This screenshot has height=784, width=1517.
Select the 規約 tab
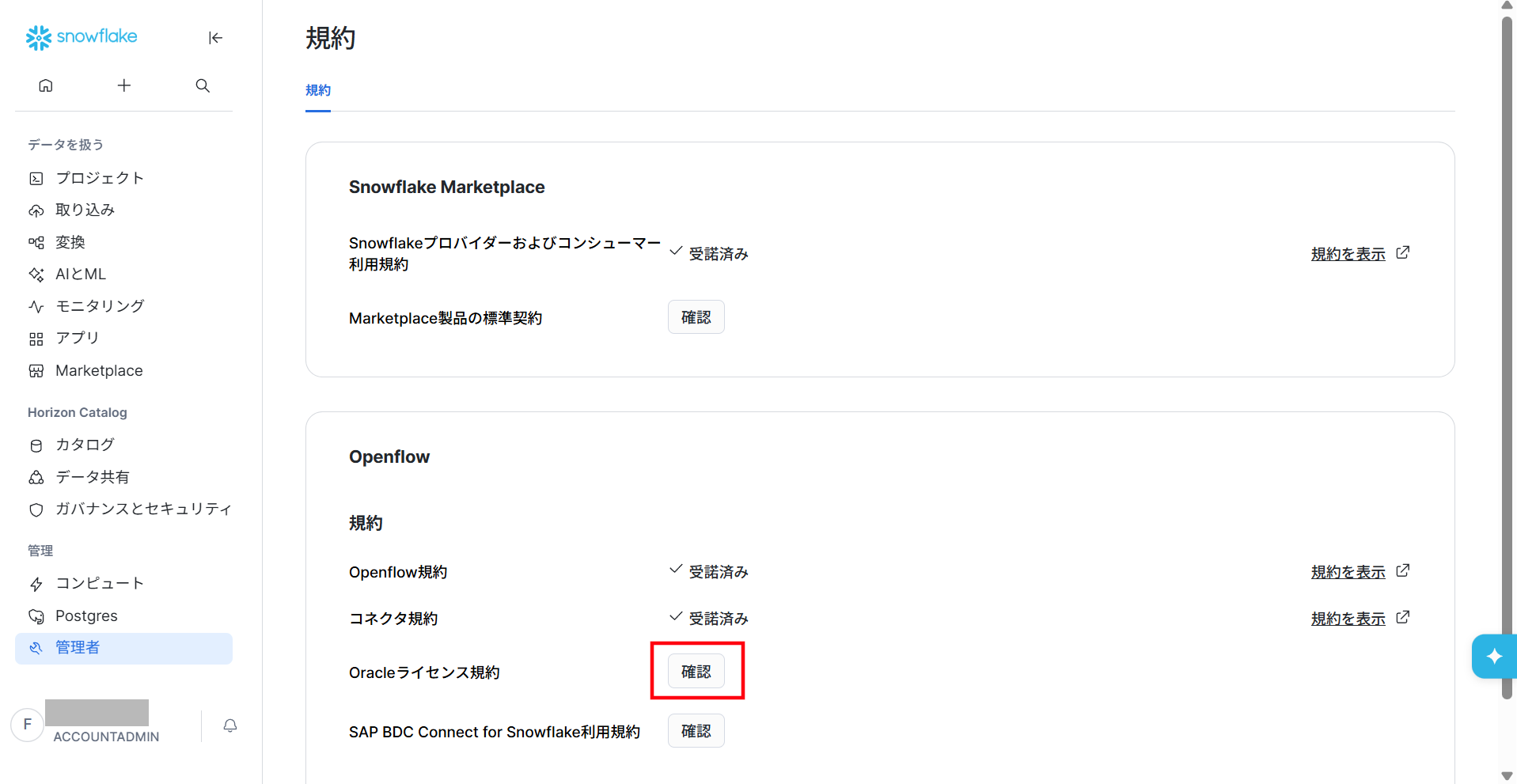point(318,90)
